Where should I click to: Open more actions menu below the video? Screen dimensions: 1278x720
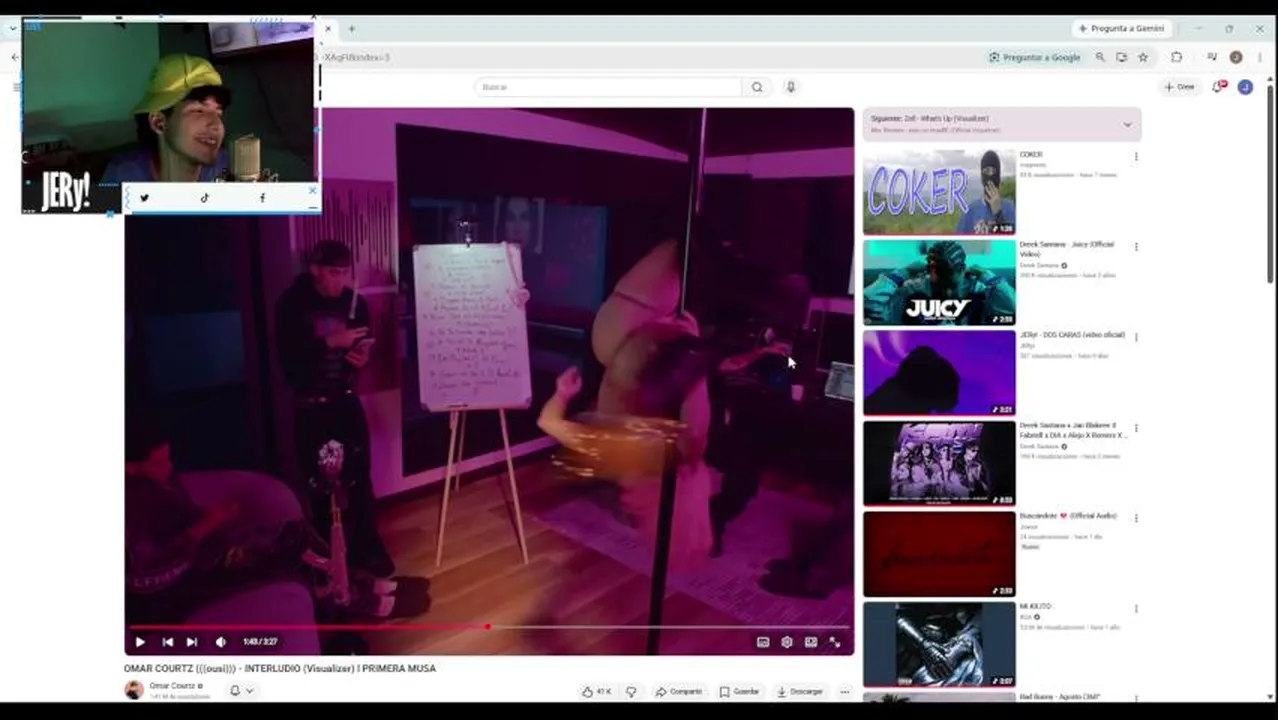[845, 691]
